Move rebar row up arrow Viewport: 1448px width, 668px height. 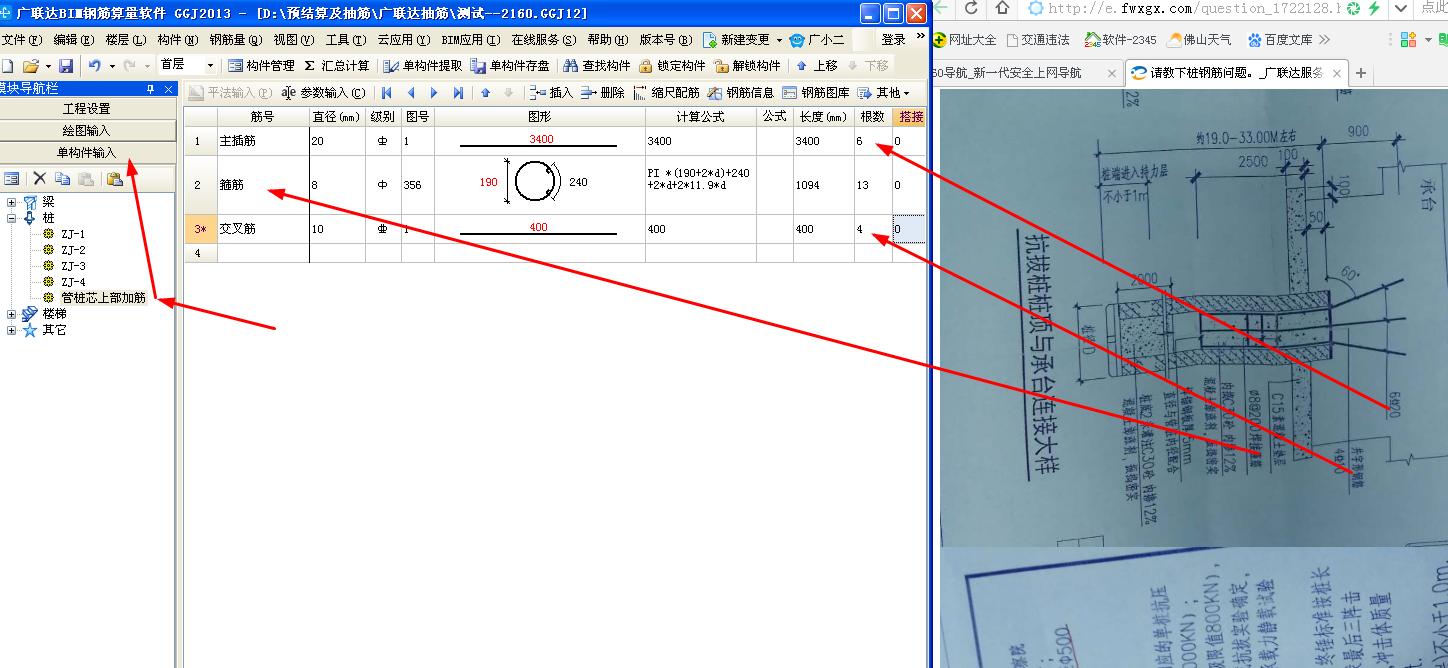pyautogui.click(x=486, y=93)
